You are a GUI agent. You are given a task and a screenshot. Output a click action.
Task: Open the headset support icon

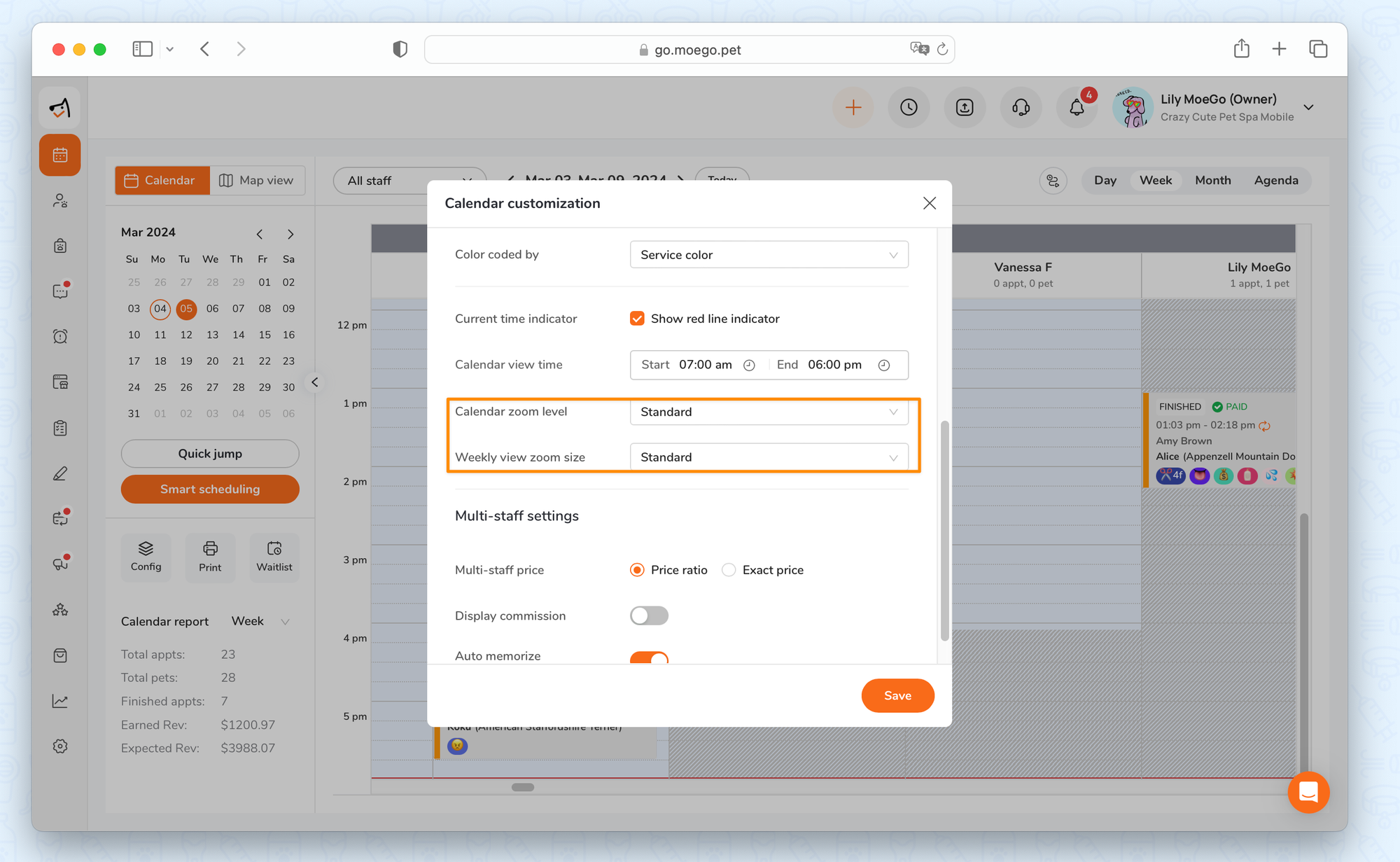click(x=1021, y=107)
